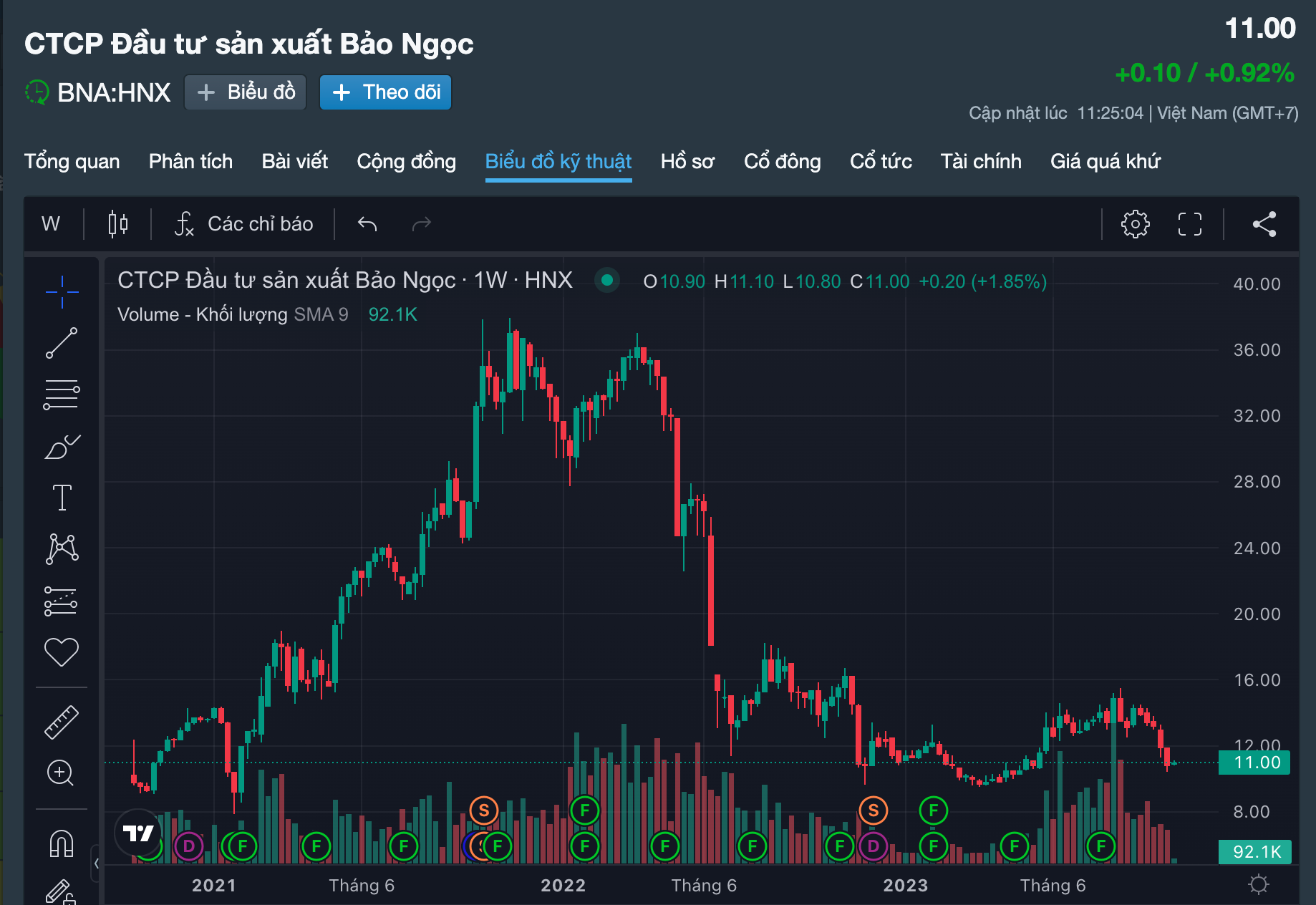Redo the chart action
The height and width of the screenshot is (905, 1316).
coord(422,224)
